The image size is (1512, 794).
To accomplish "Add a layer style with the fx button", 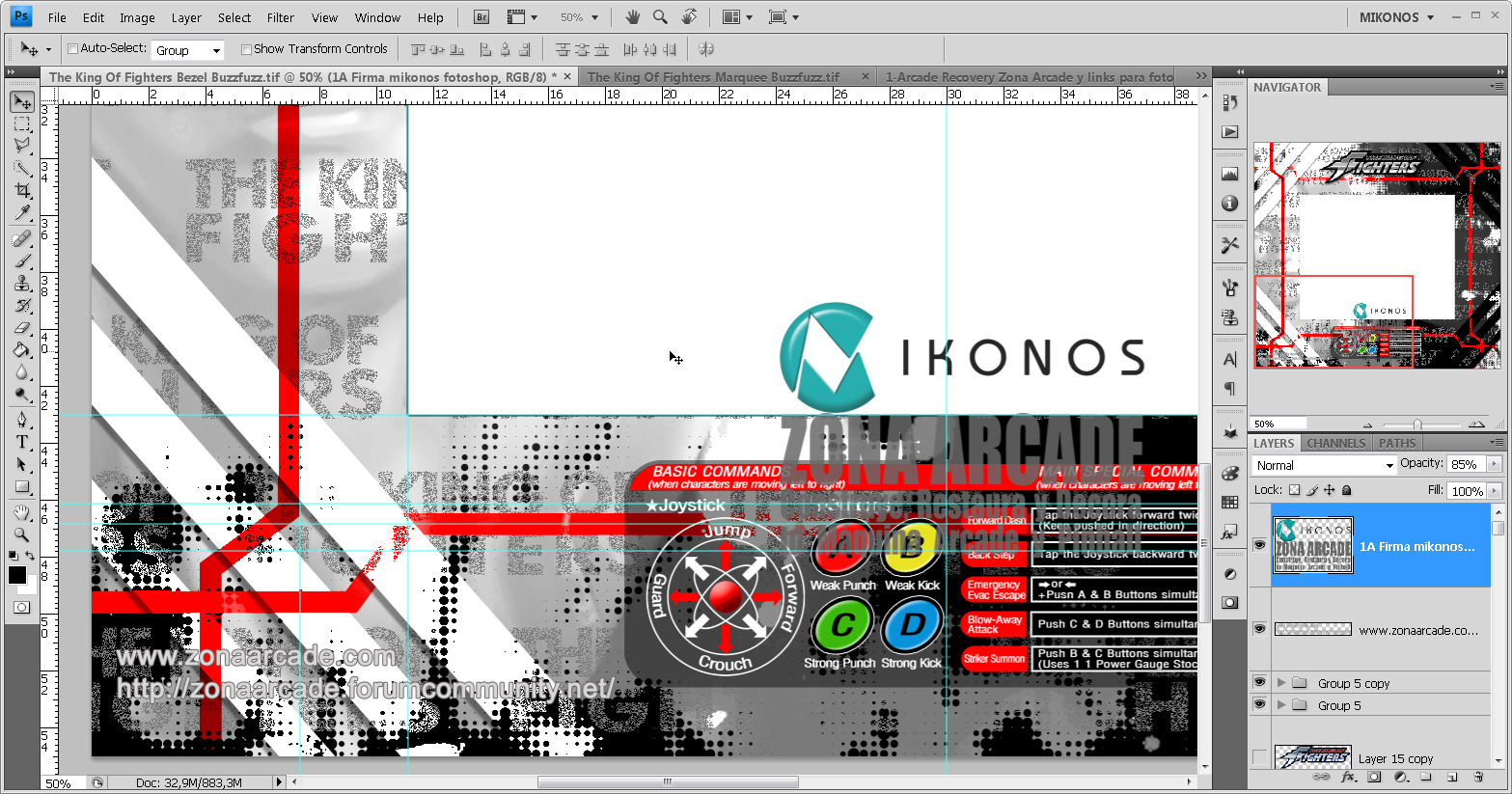I will coord(1349,777).
